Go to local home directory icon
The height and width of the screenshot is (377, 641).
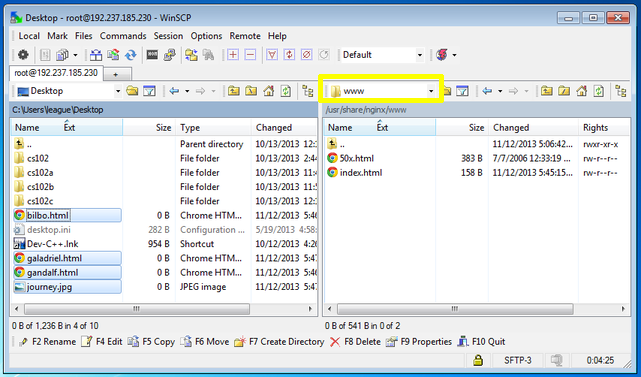tap(269, 91)
